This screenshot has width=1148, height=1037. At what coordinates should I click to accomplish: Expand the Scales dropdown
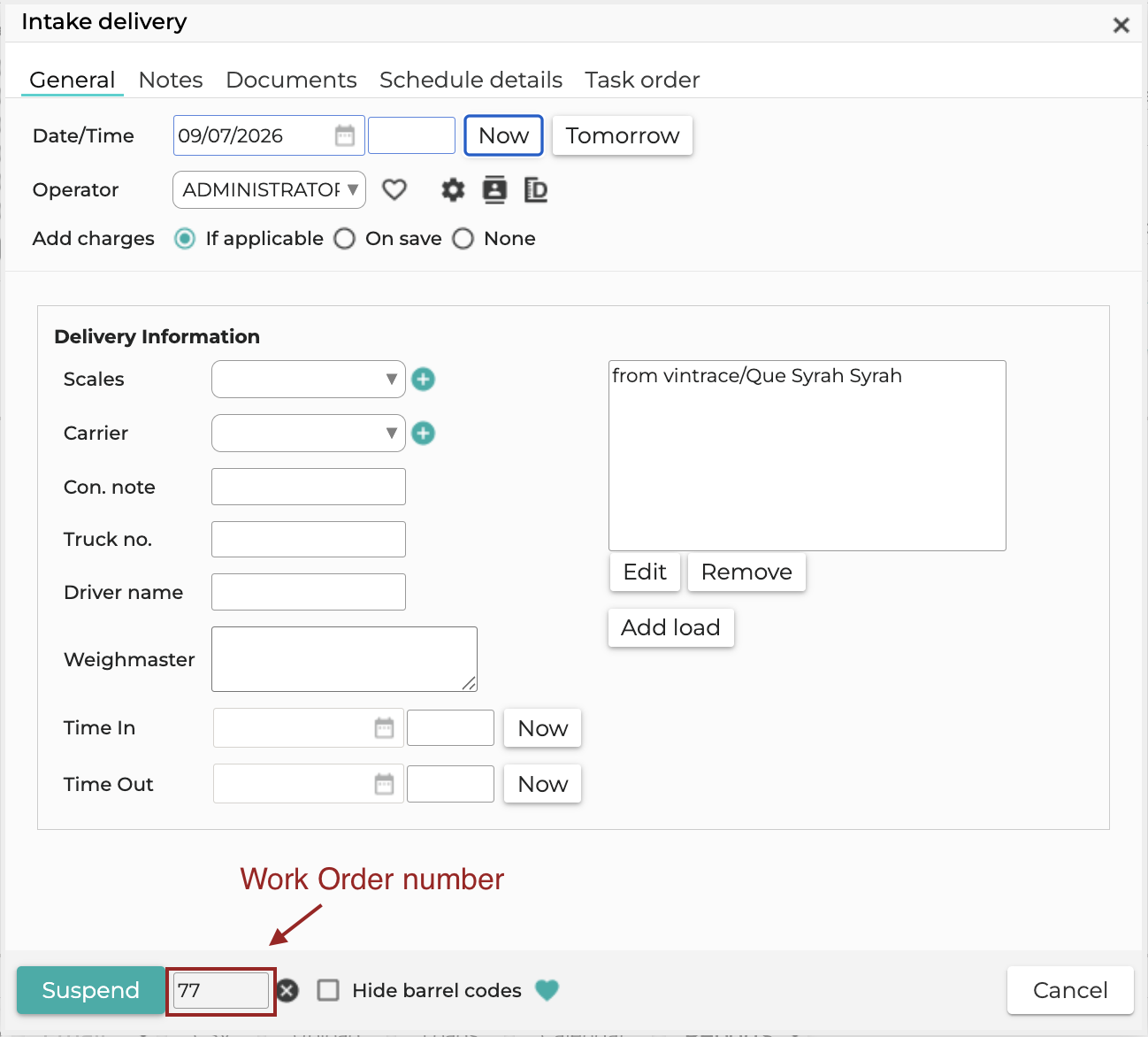(309, 380)
